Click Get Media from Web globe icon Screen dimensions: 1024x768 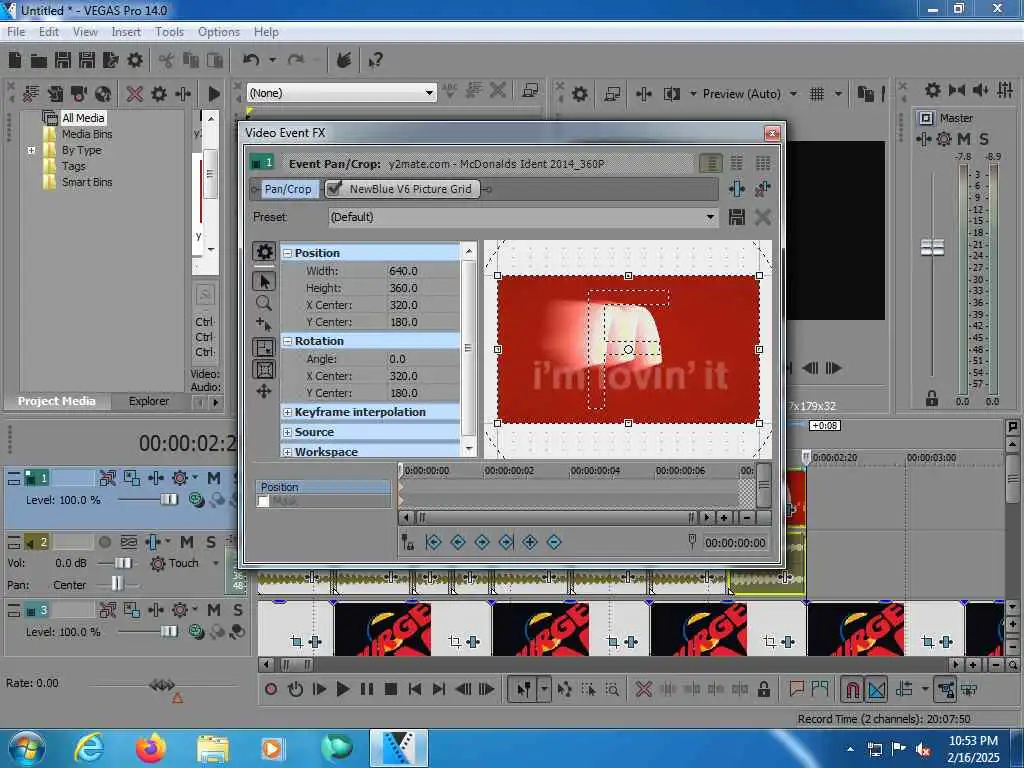tap(103, 94)
